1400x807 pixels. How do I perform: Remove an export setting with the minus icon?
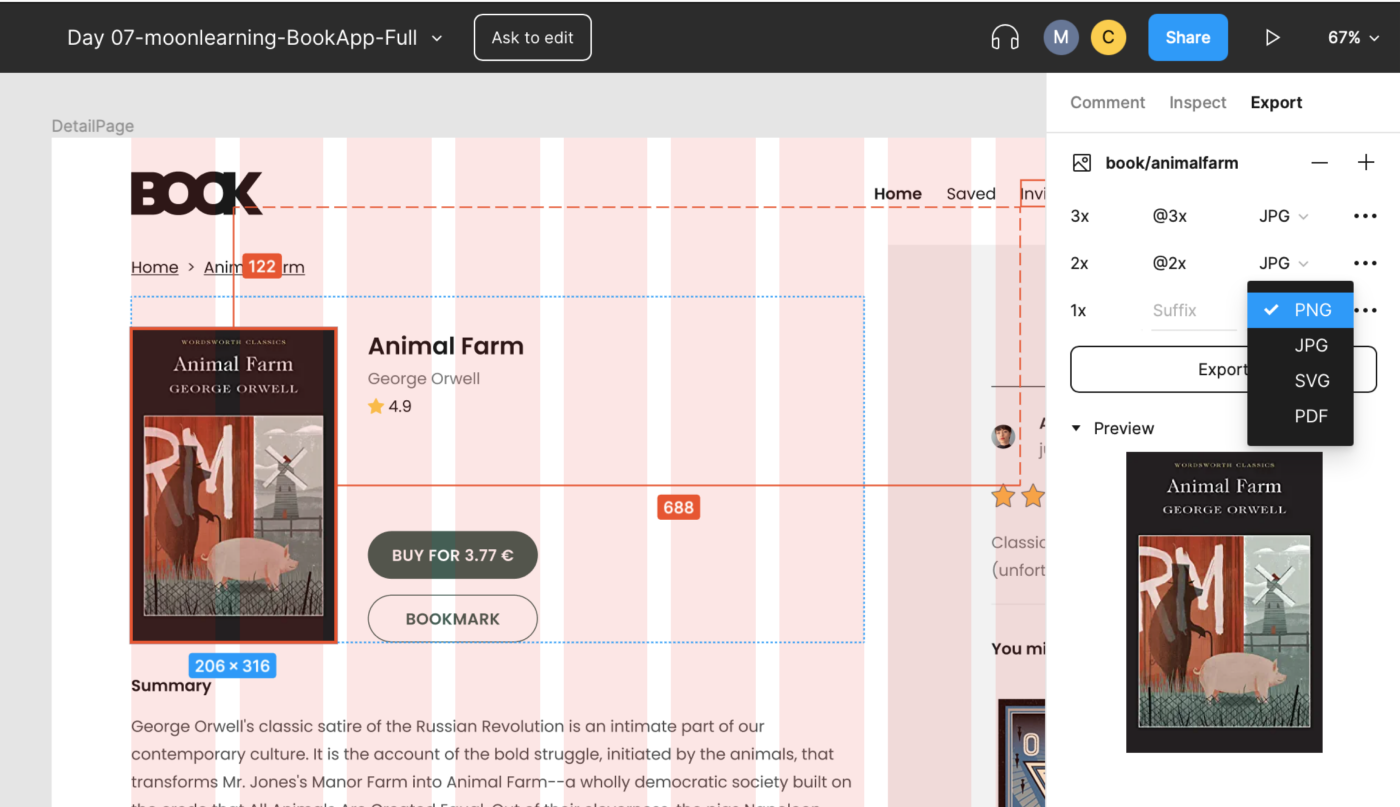pyautogui.click(x=1319, y=162)
